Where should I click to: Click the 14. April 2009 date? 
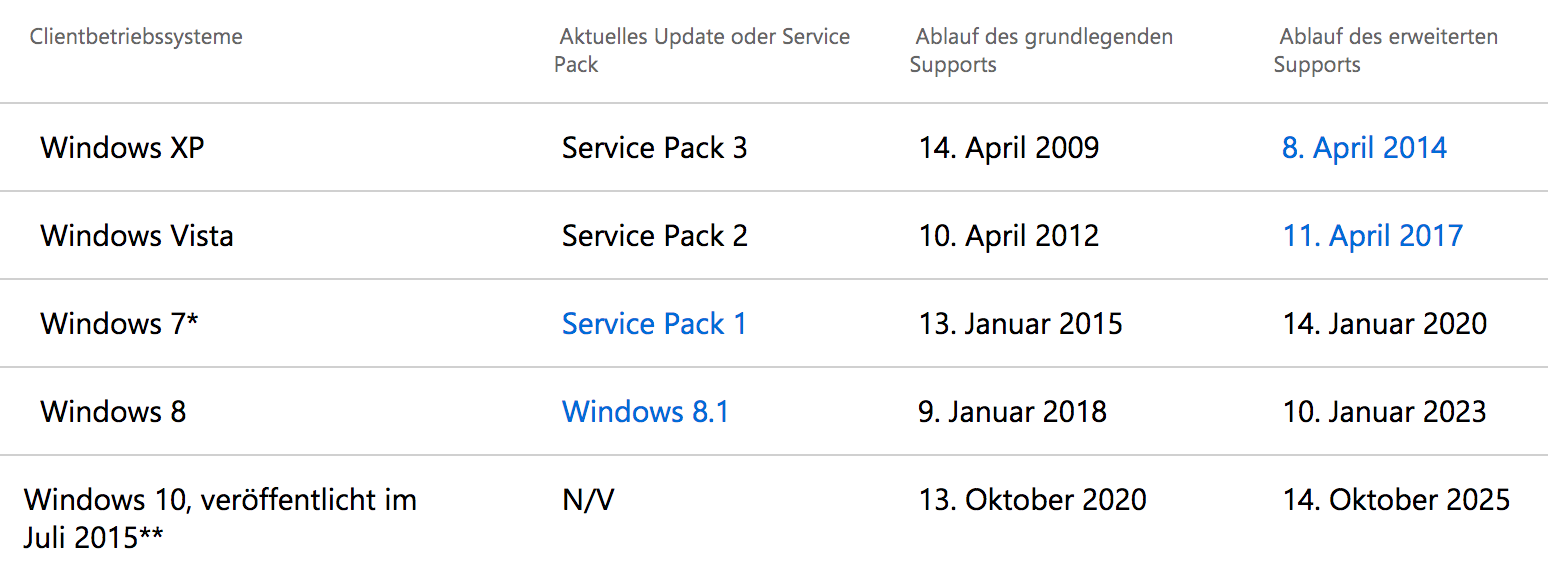[1009, 148]
